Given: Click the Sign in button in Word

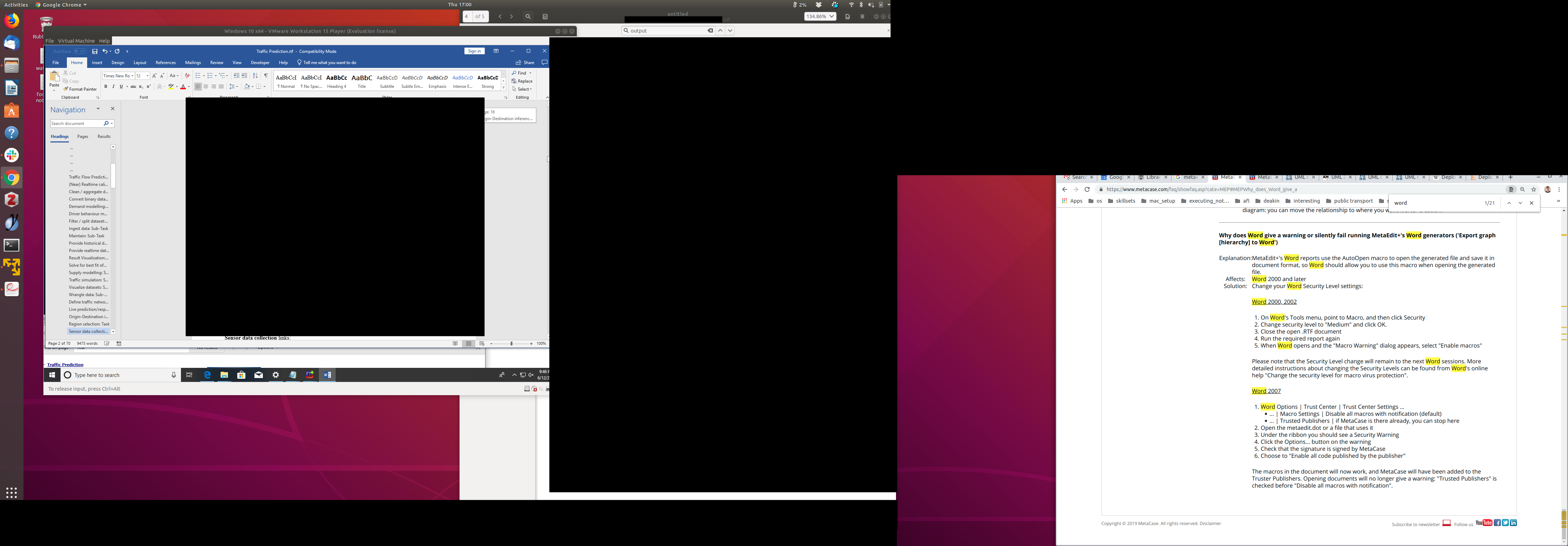Looking at the screenshot, I should (474, 51).
